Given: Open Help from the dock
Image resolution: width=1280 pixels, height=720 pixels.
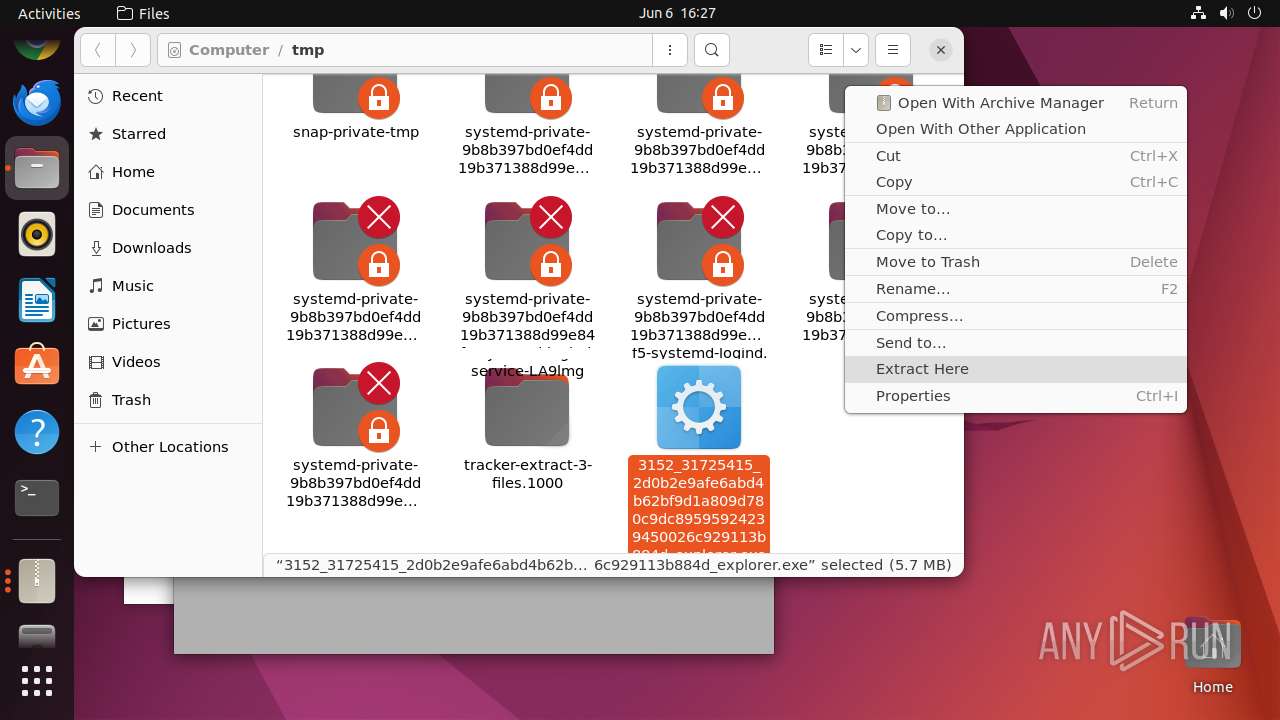Looking at the screenshot, I should click(x=37, y=432).
